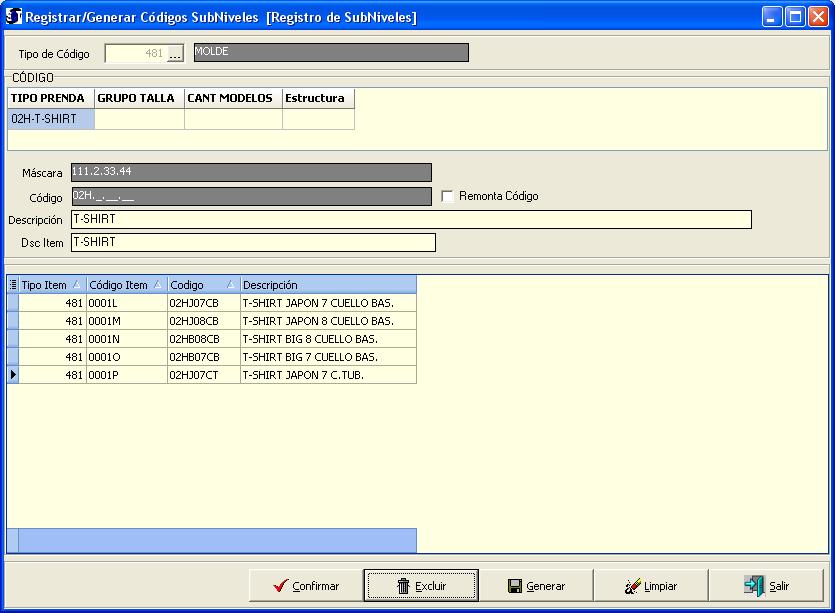
Task: Click the floppy disk Generar icon
Action: pos(514,586)
